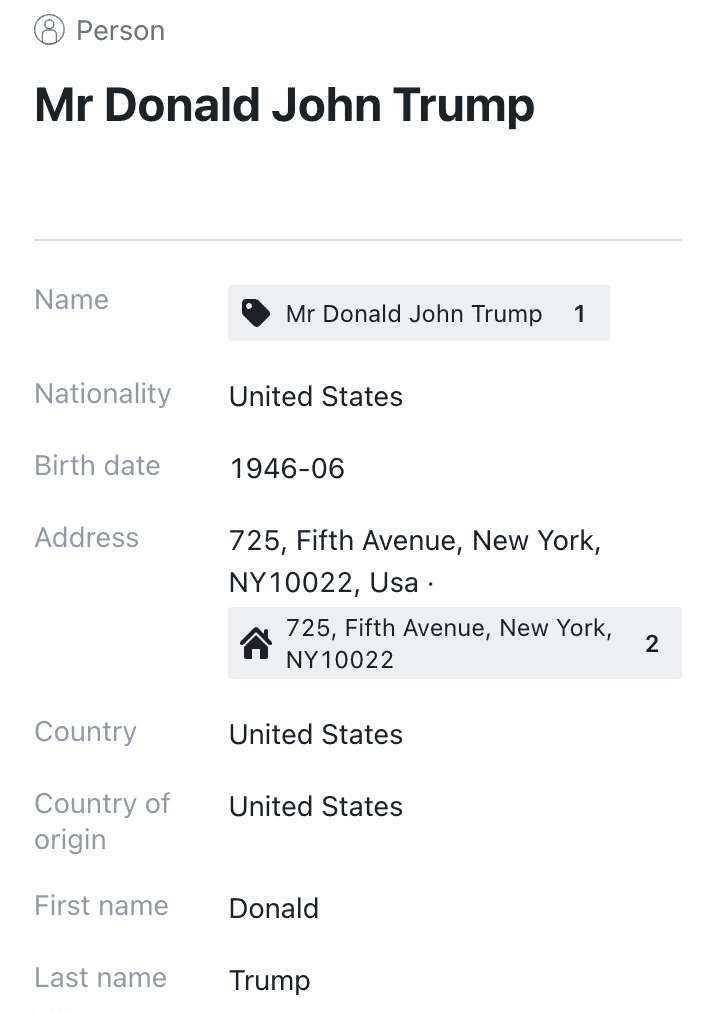Image resolution: width=716 pixels, height=1014 pixels.
Task: Open the 725, Fifth Avenue address chip
Action: pyautogui.click(x=455, y=643)
